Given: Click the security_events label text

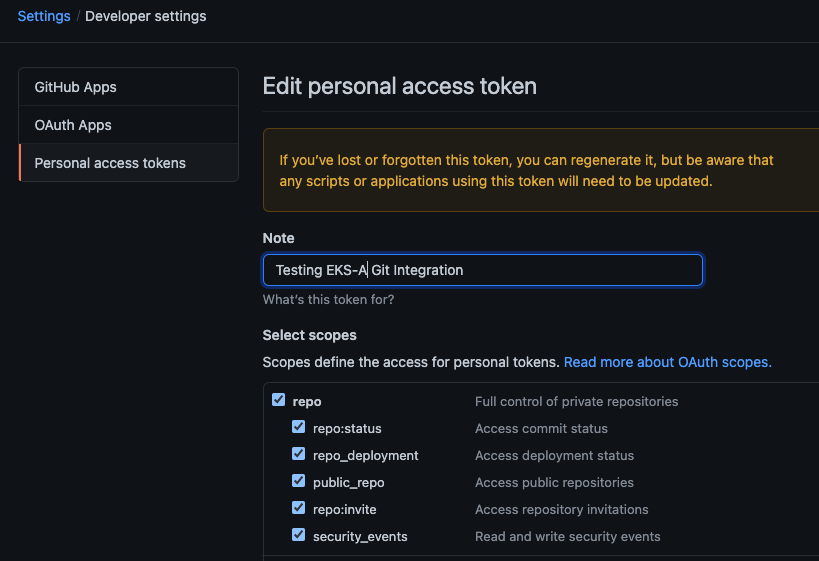Looking at the screenshot, I should [x=360, y=536].
